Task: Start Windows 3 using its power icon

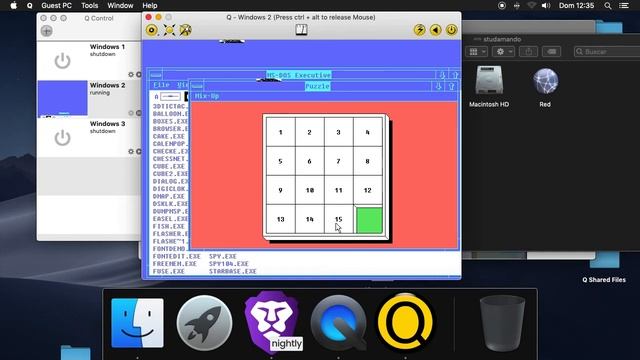Action: point(62,138)
